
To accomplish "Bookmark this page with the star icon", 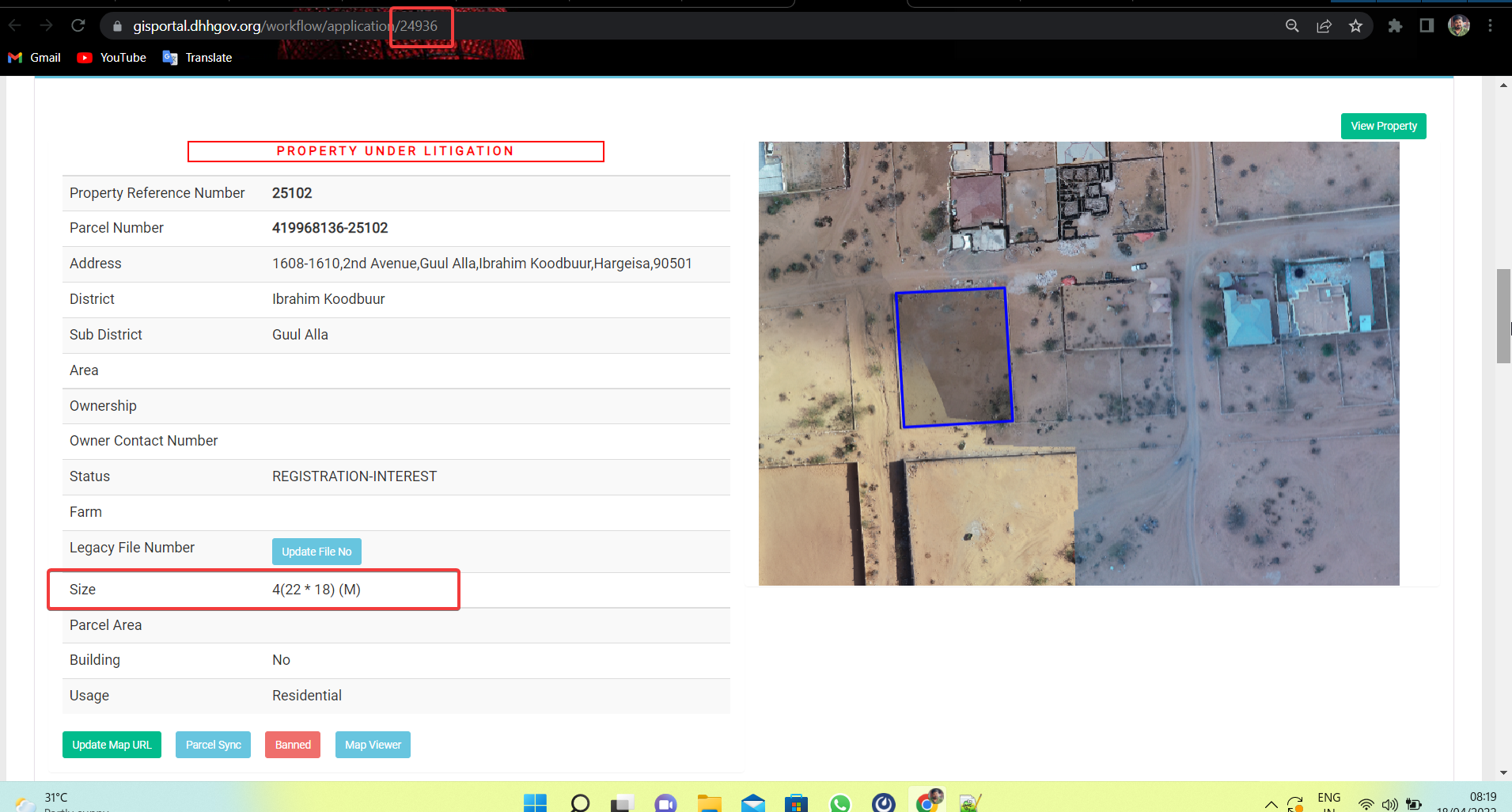I will coord(1355,26).
